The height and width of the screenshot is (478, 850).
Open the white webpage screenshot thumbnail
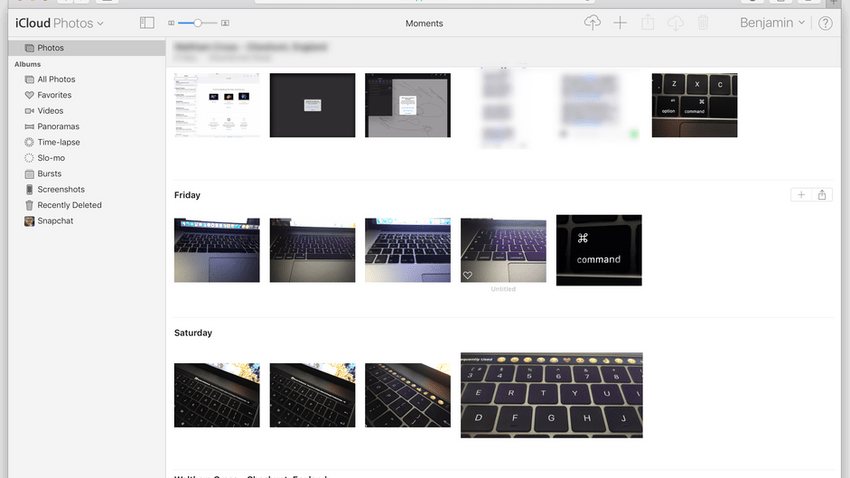coord(217,105)
